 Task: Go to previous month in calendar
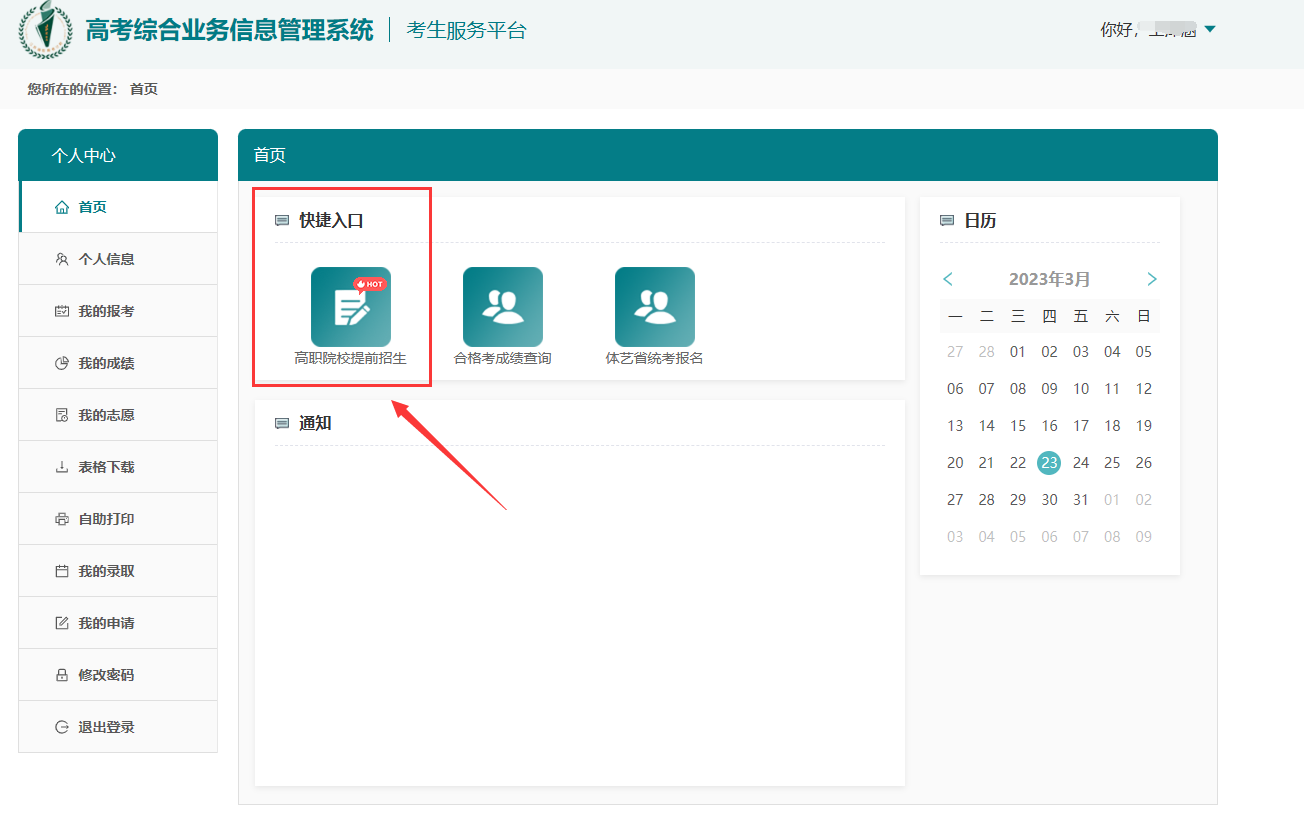coord(948,279)
